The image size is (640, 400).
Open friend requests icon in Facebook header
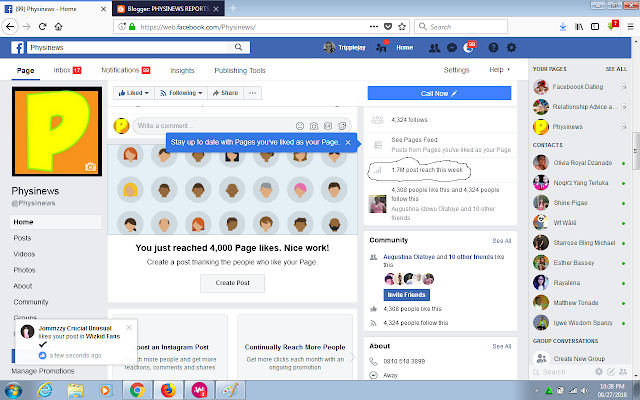[434, 48]
